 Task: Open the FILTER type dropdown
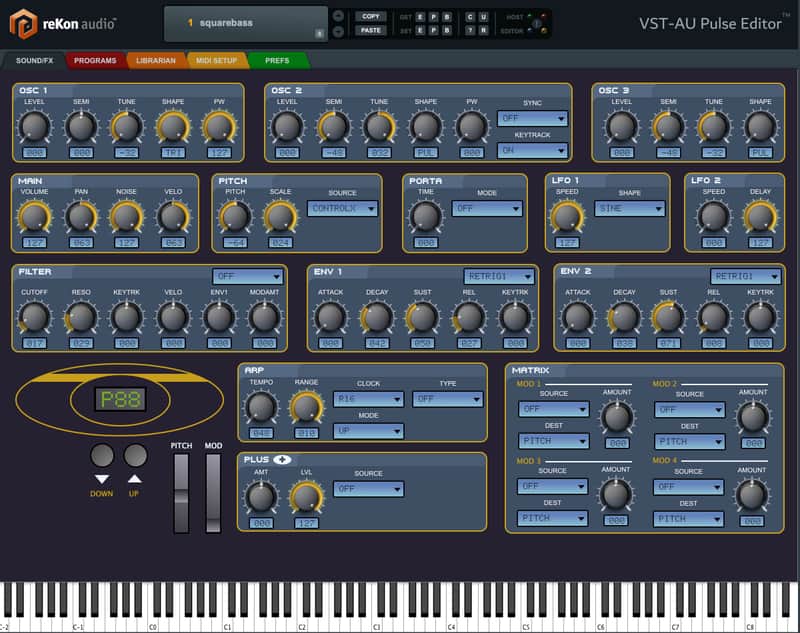(x=247, y=276)
